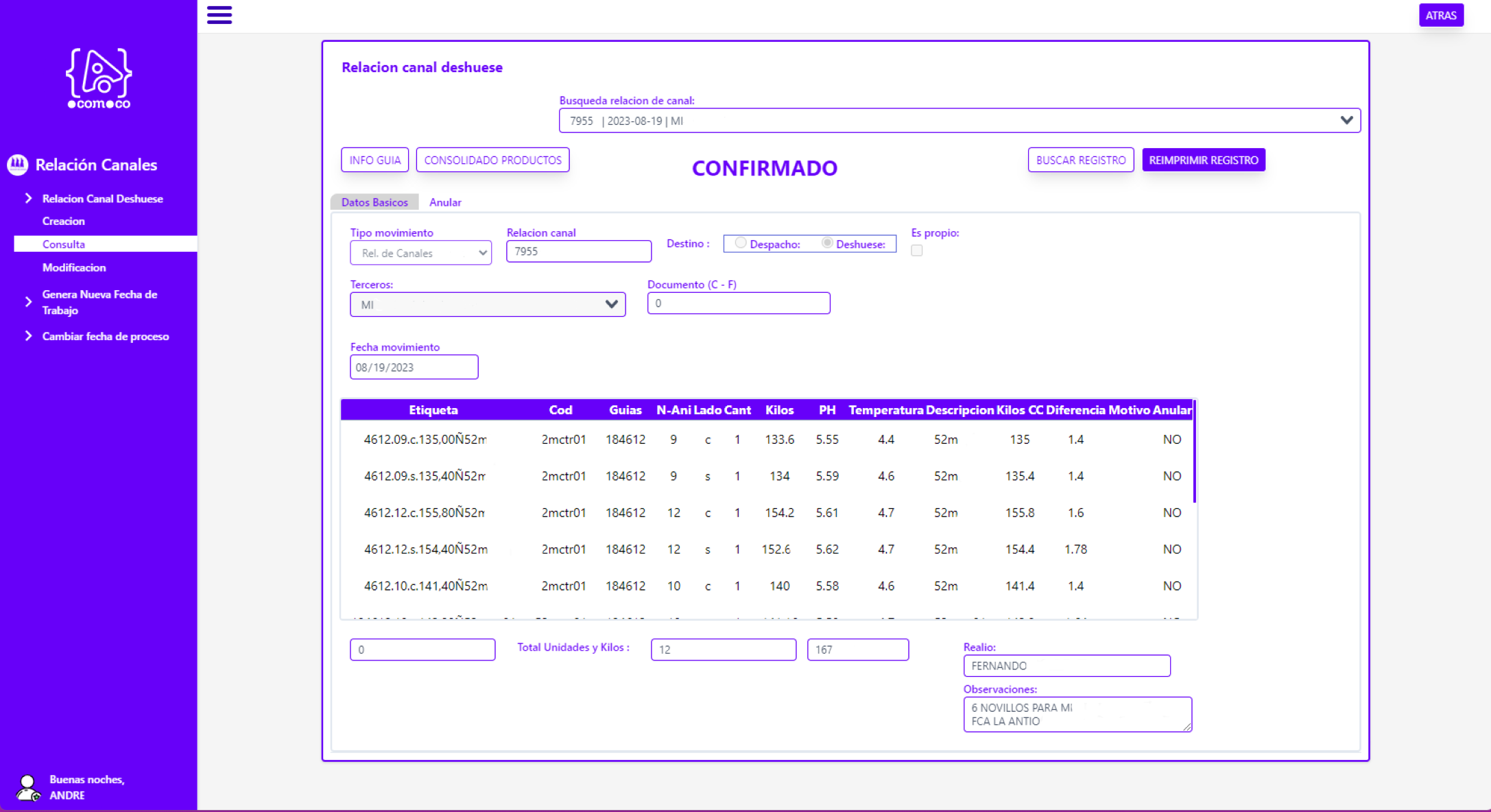
Task: Open the Modificacion sidebar item
Action: (x=74, y=267)
